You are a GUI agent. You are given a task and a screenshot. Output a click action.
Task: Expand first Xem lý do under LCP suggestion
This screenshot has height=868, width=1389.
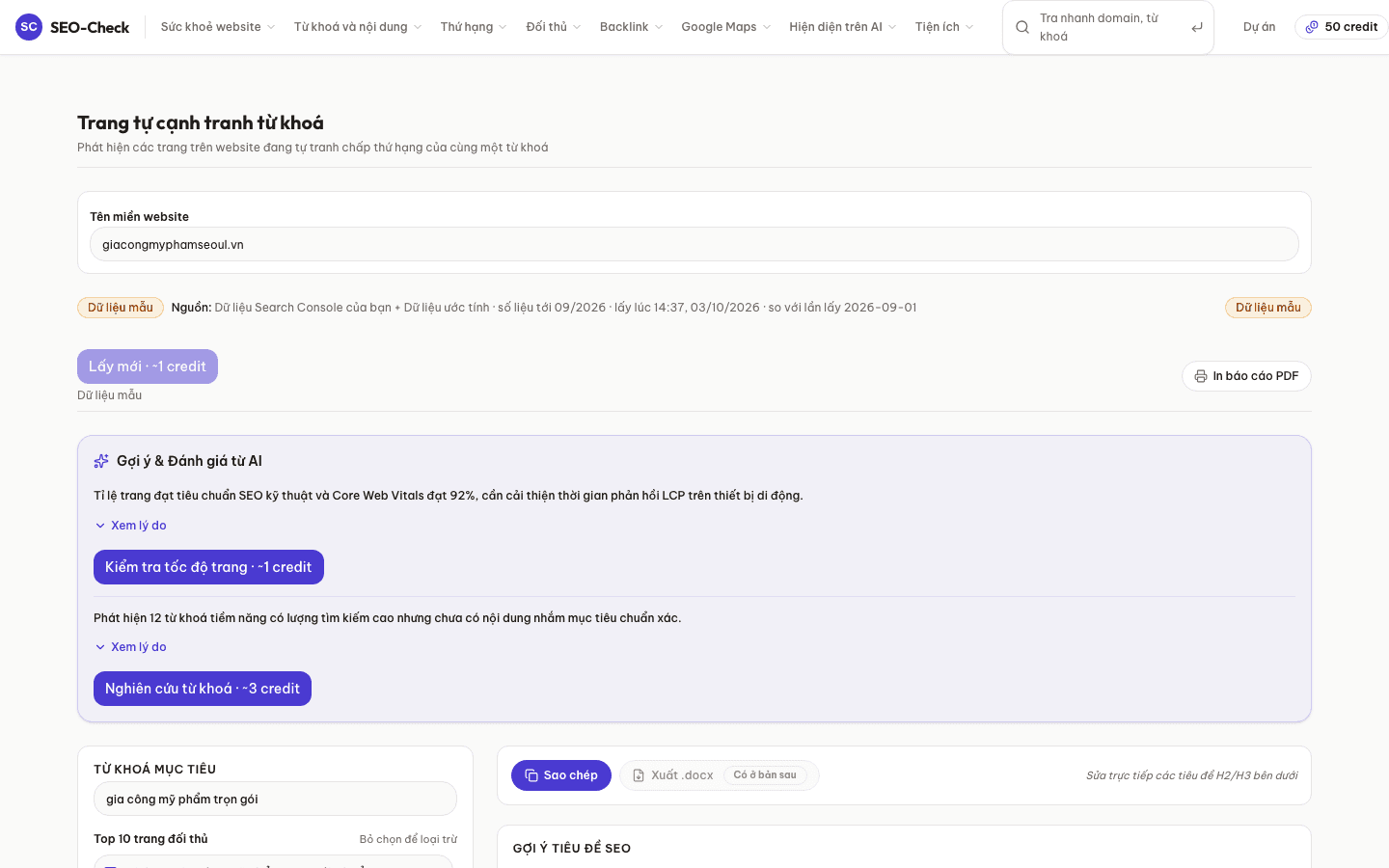[130, 526]
